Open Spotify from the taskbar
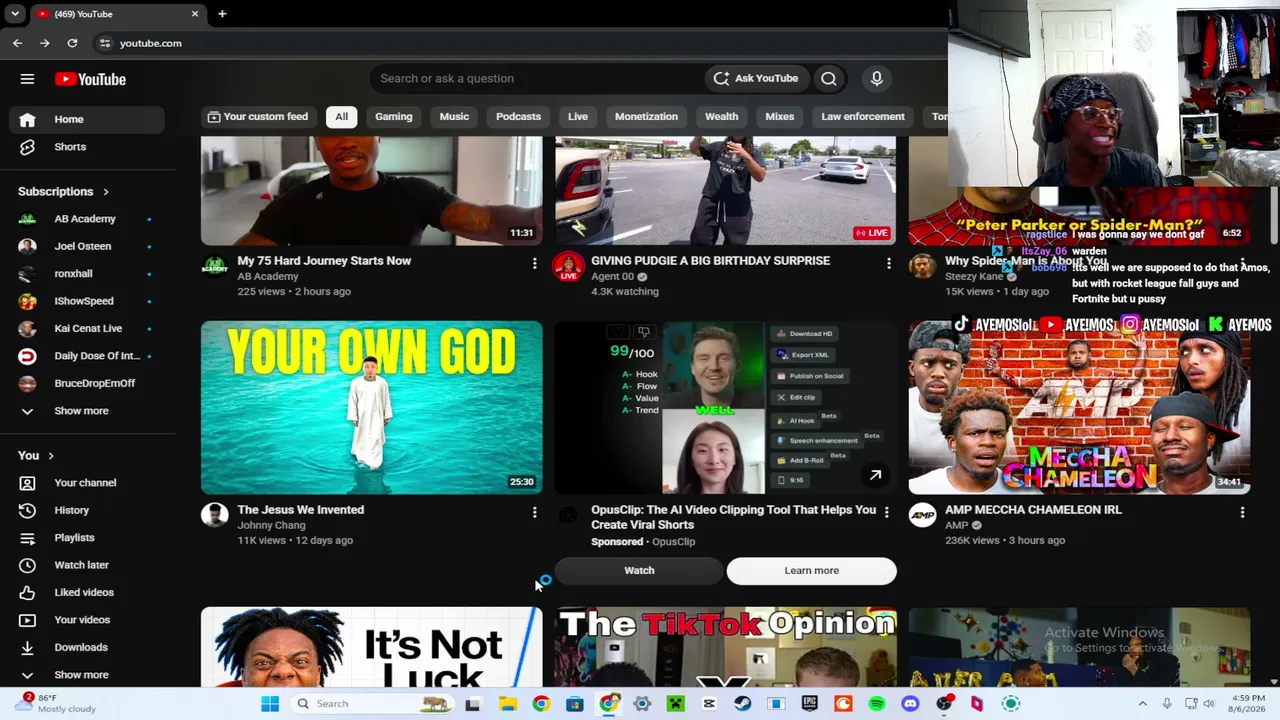Screen dimensions: 1280x720 click(x=877, y=704)
